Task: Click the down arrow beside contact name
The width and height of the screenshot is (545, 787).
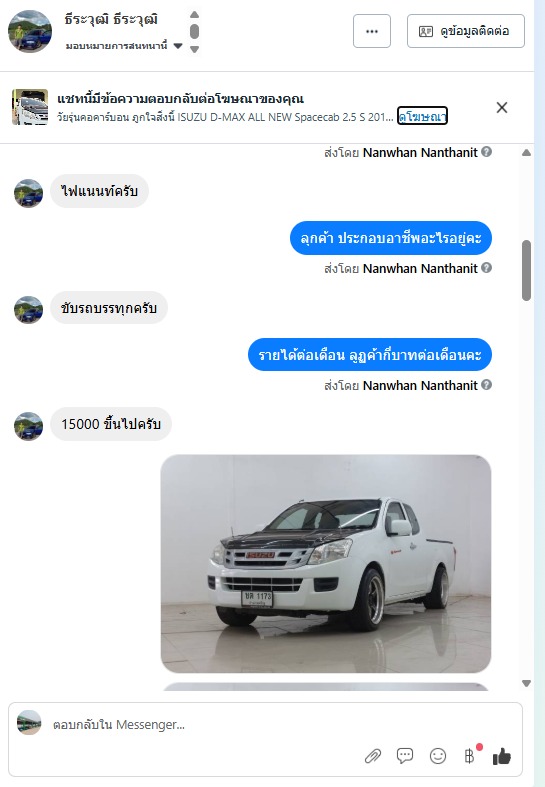Action: tap(195, 49)
